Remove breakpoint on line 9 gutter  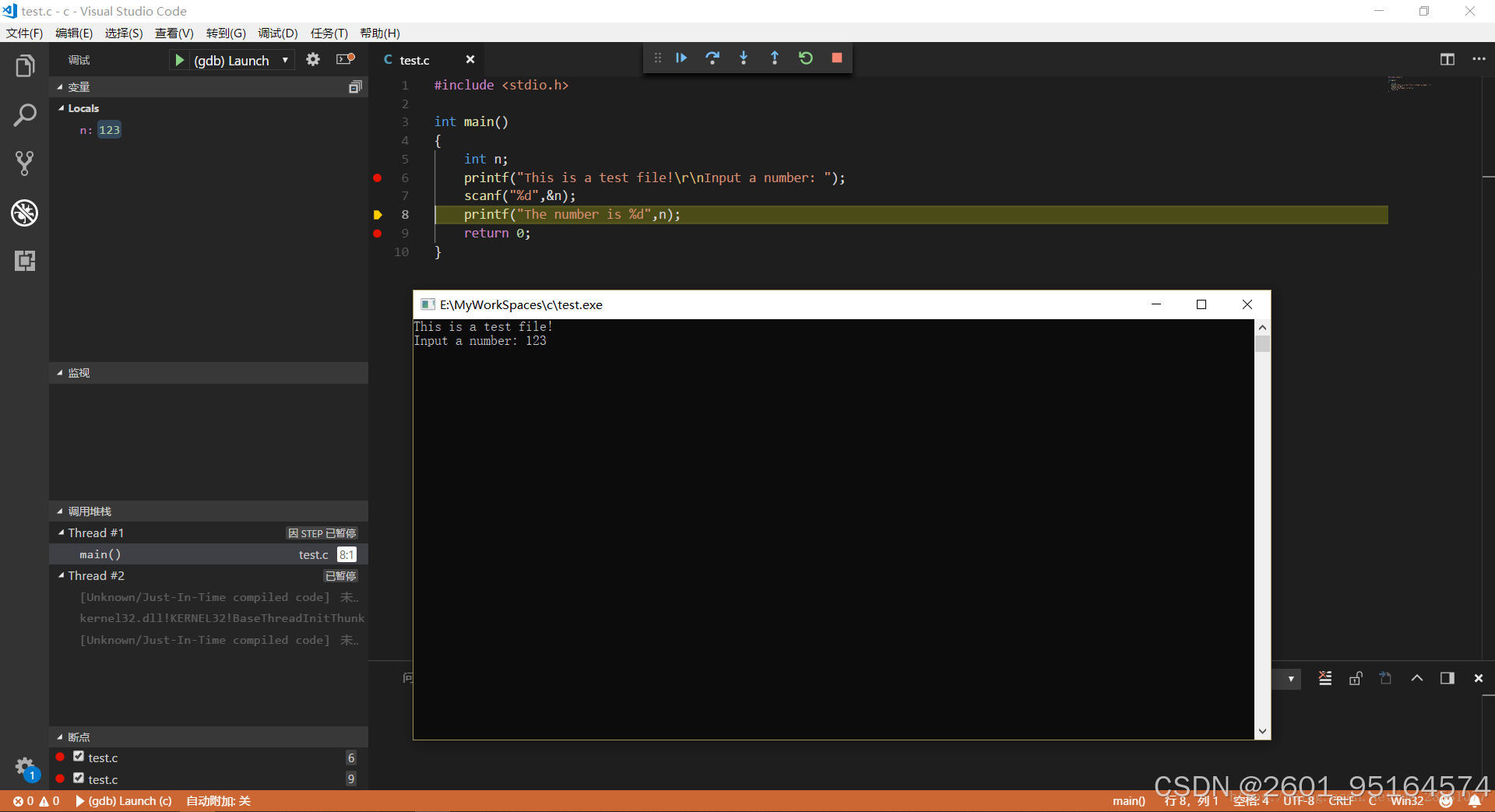[378, 234]
